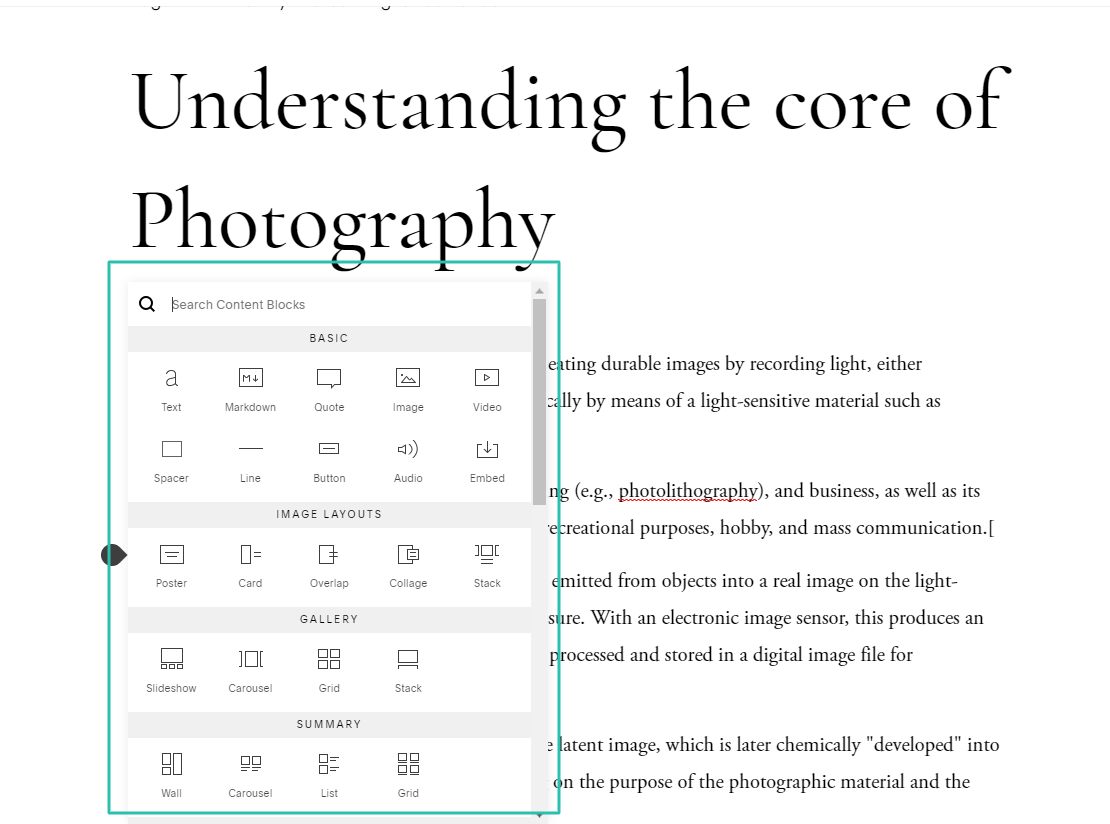This screenshot has height=824, width=1110.
Task: Insert a Spacer block
Action: 171,460
